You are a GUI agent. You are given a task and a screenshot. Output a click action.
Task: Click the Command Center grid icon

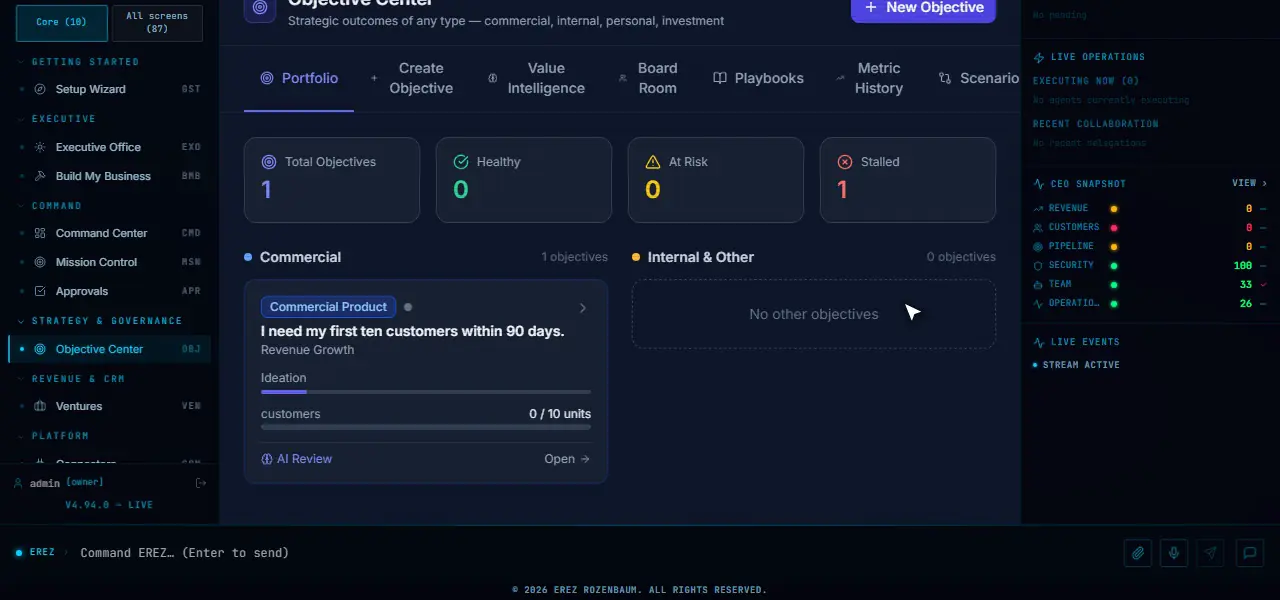tap(40, 233)
